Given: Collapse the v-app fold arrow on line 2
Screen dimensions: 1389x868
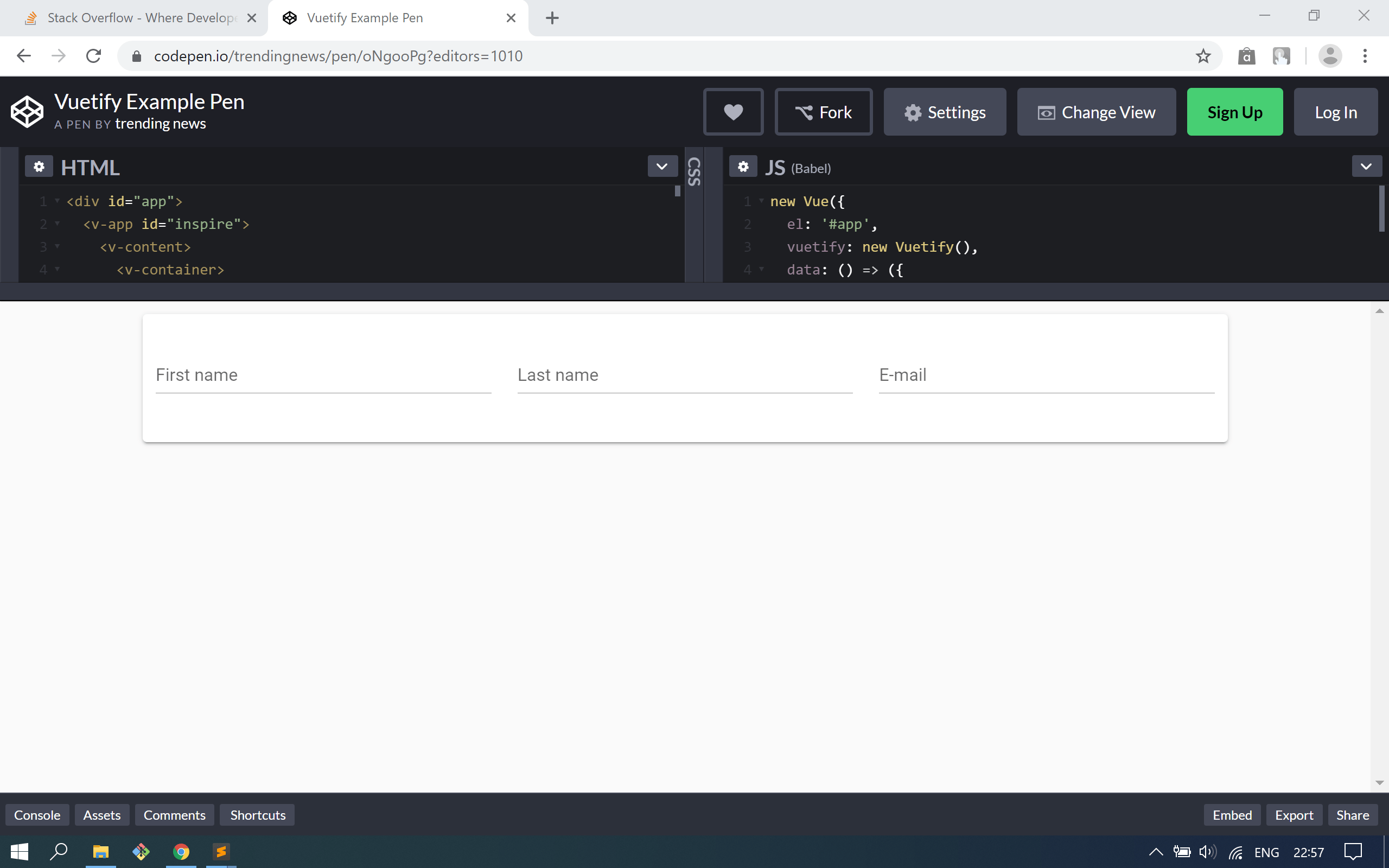Looking at the screenshot, I should pos(58,224).
